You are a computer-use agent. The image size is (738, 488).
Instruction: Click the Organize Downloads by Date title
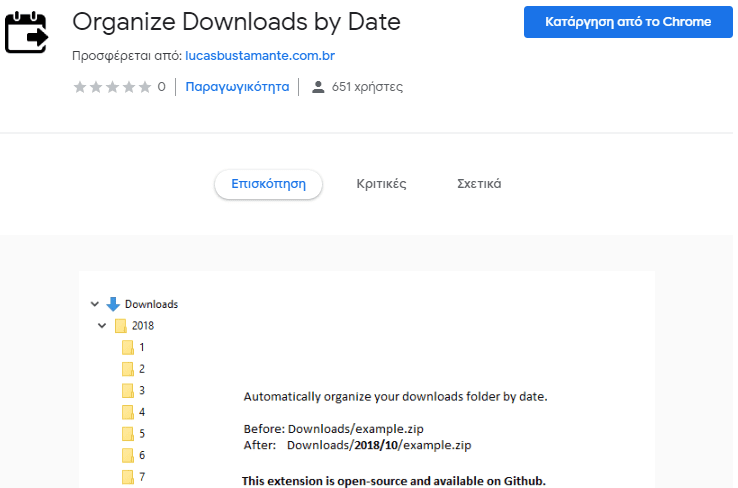(x=236, y=22)
